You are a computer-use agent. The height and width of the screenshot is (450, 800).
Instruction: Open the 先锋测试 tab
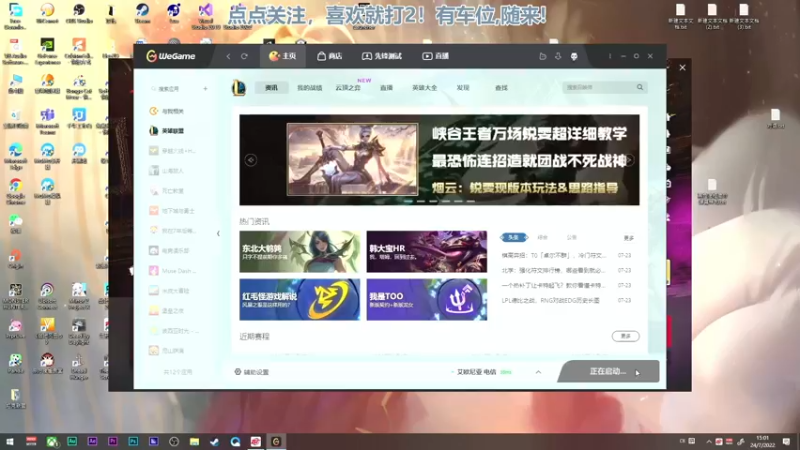[382, 56]
